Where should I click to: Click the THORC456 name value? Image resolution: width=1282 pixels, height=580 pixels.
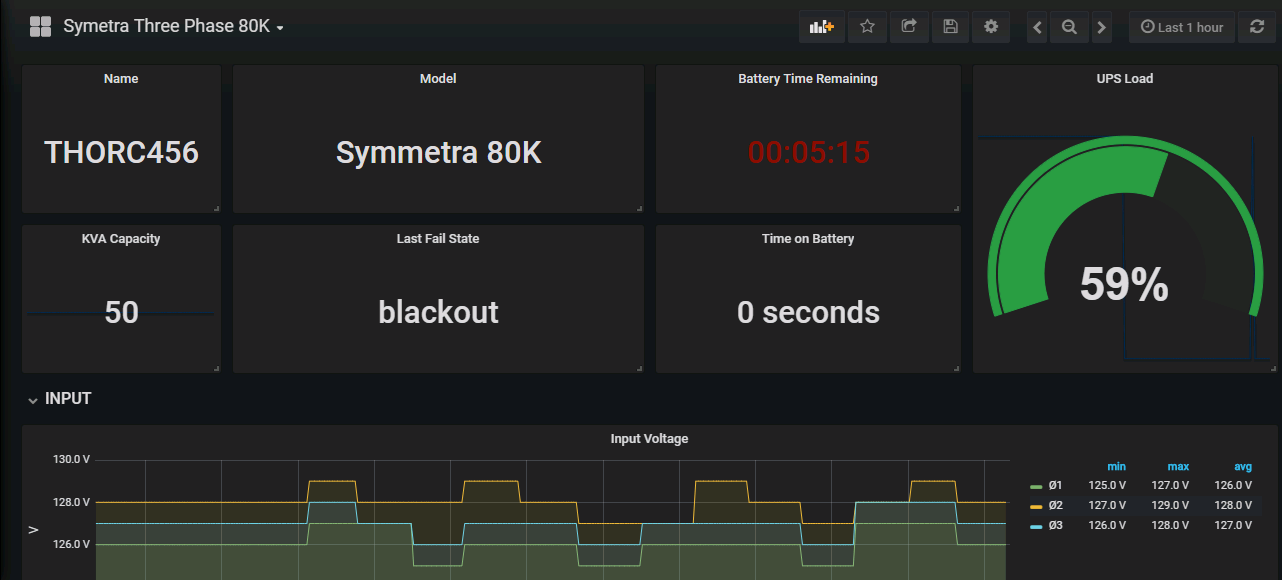pos(121,152)
